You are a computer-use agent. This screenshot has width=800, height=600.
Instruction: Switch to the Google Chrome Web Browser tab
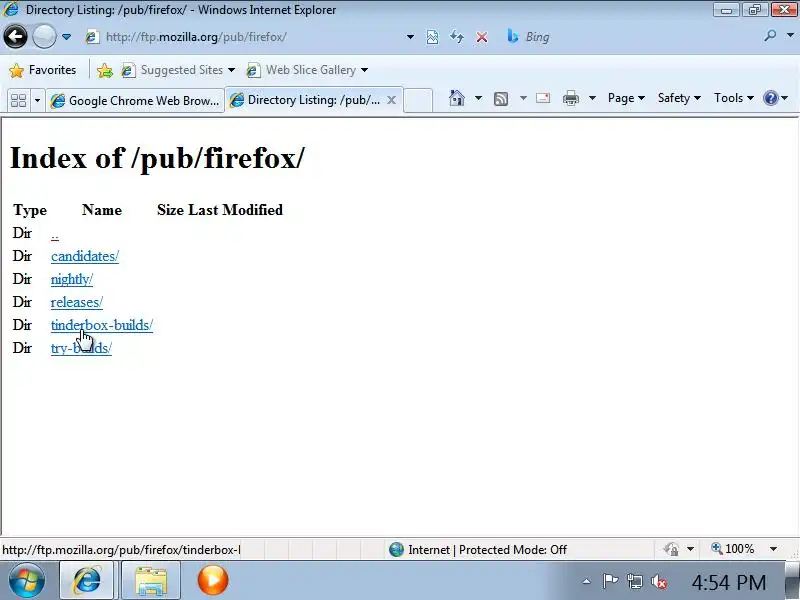click(135, 101)
